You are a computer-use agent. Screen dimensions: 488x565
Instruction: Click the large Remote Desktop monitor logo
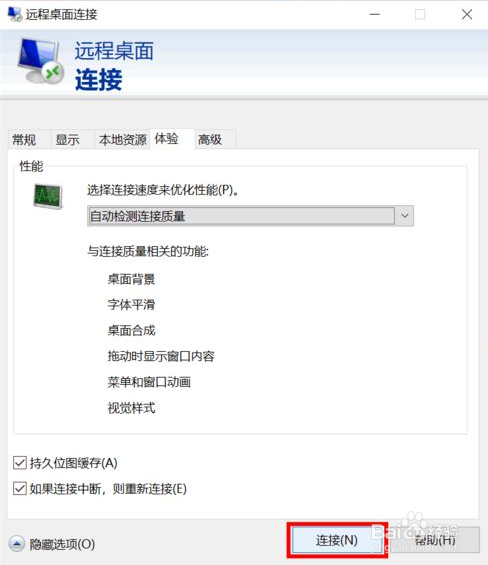click(x=40, y=61)
